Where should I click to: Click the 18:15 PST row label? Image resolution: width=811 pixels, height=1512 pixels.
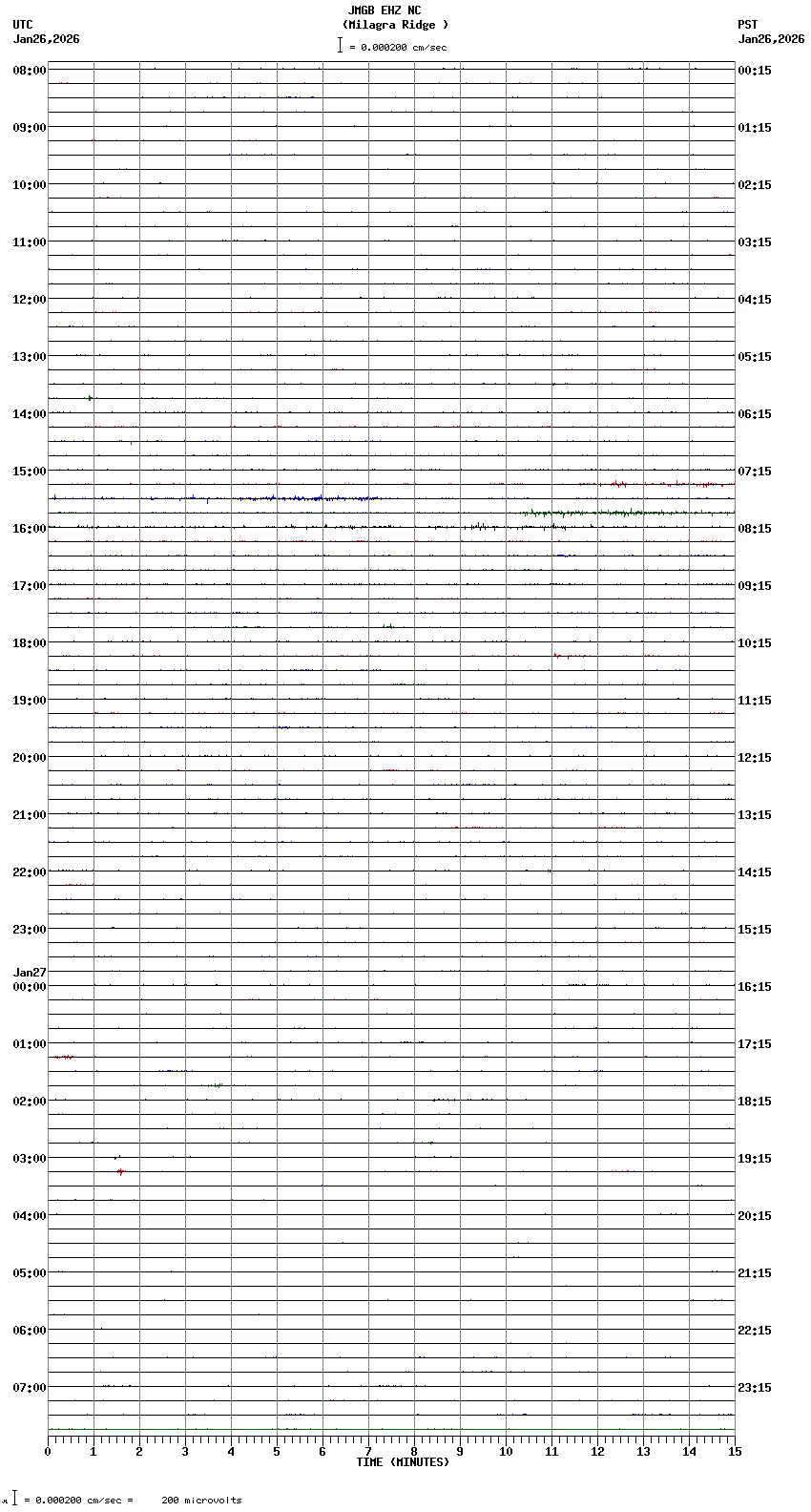tap(755, 1102)
